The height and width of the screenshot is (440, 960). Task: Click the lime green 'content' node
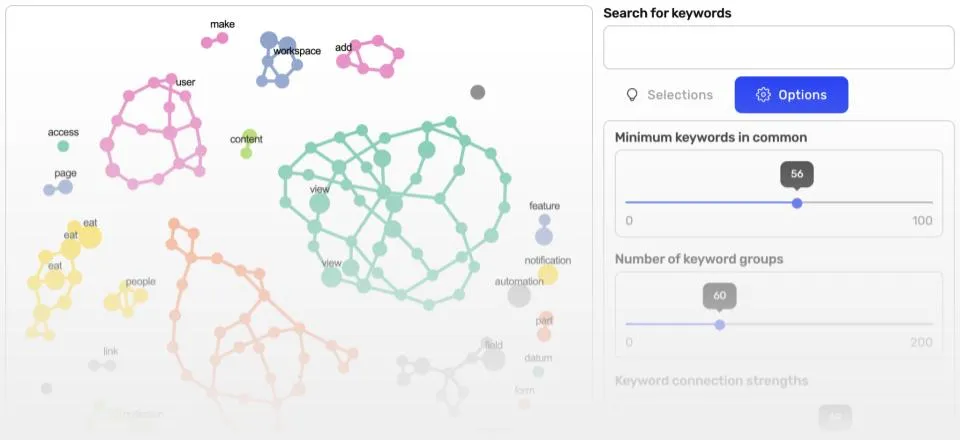click(249, 137)
